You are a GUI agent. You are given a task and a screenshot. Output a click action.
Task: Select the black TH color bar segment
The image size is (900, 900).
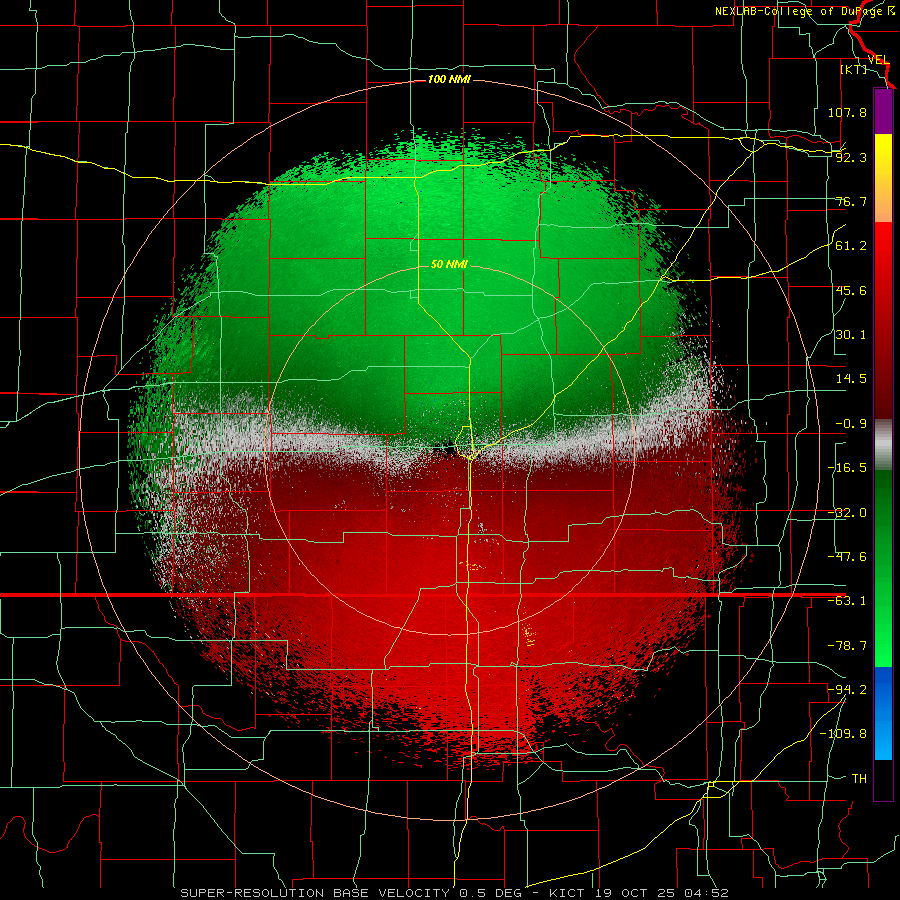pyautogui.click(x=883, y=779)
